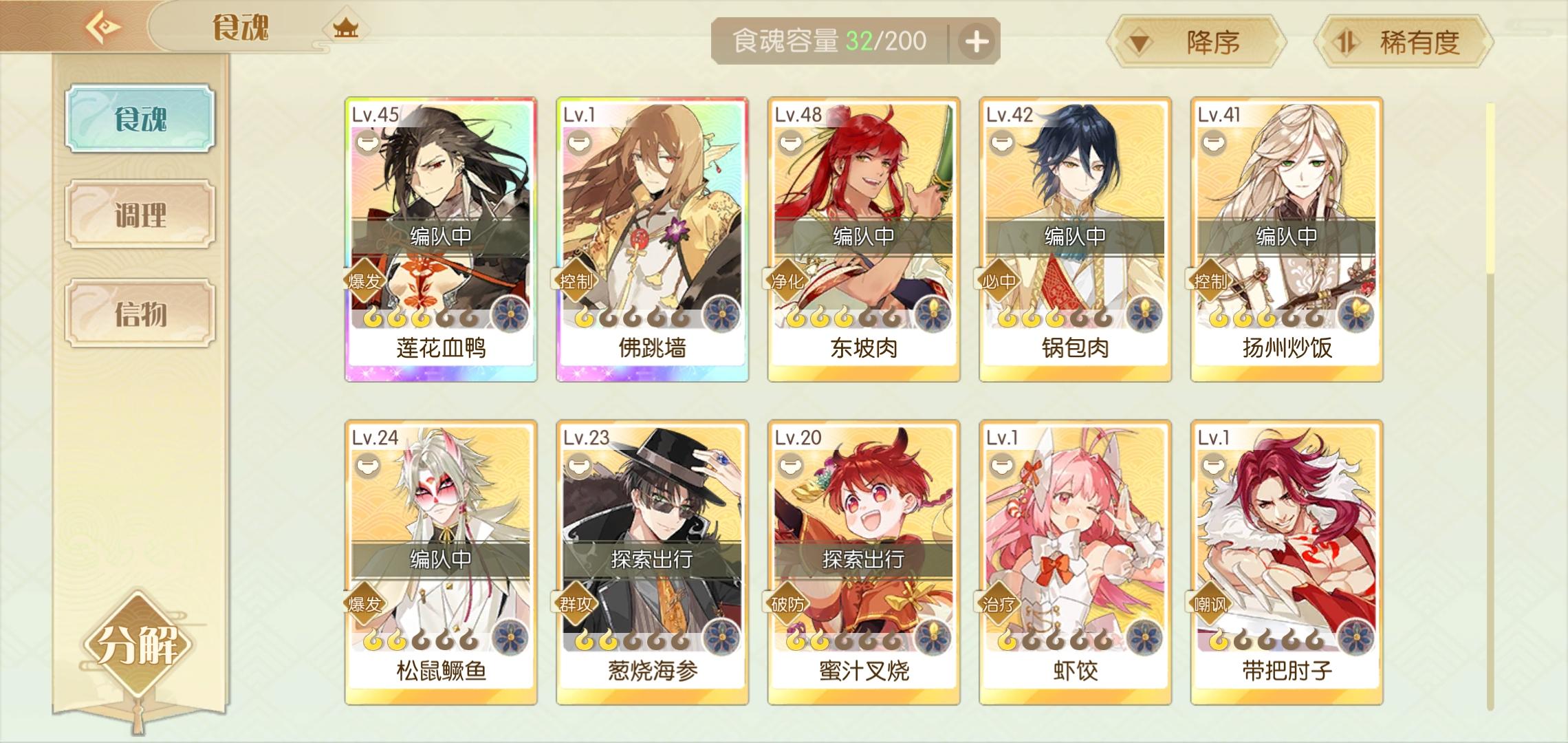The image size is (1568, 743).
Task: Click the 分解 button
Action: tap(138, 645)
